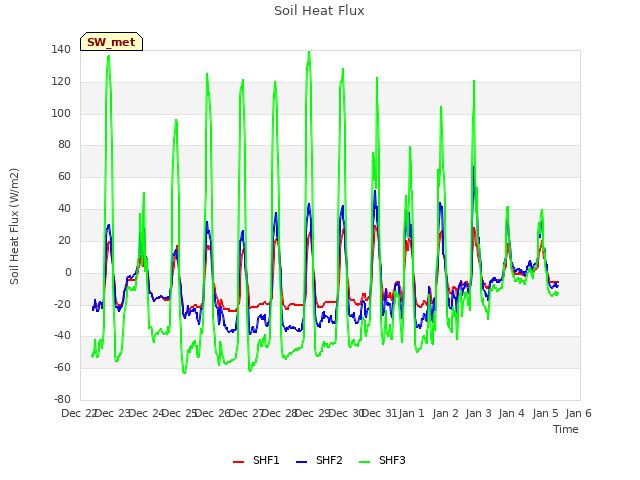
Task: Click the 20 y-axis tick label
Action: (64, 240)
